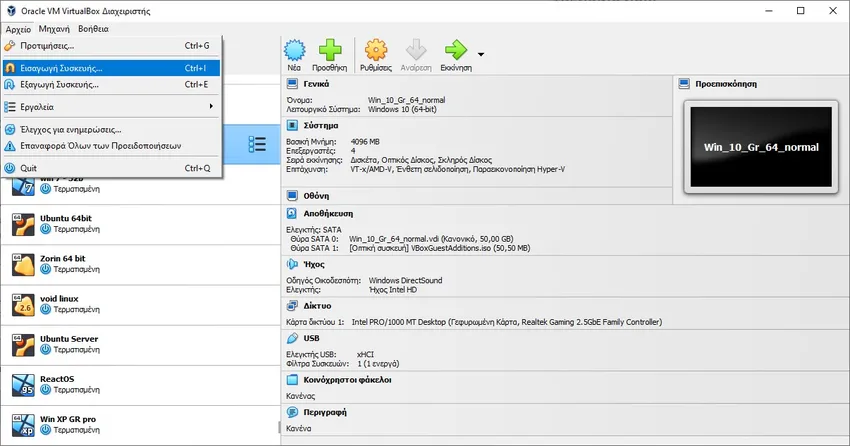
Task: Click the Win_10_Gr_64_normal.vdi storage entry
Action: click(x=431, y=238)
